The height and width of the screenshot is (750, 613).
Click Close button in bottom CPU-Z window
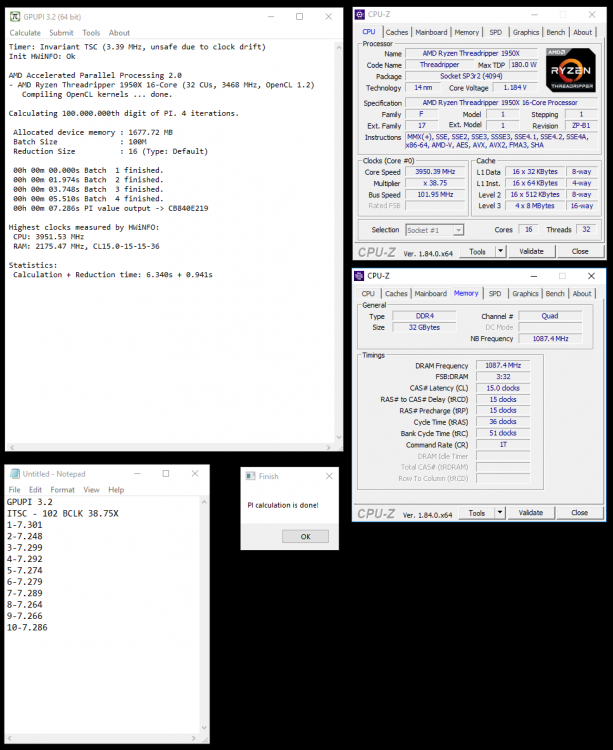click(x=579, y=513)
